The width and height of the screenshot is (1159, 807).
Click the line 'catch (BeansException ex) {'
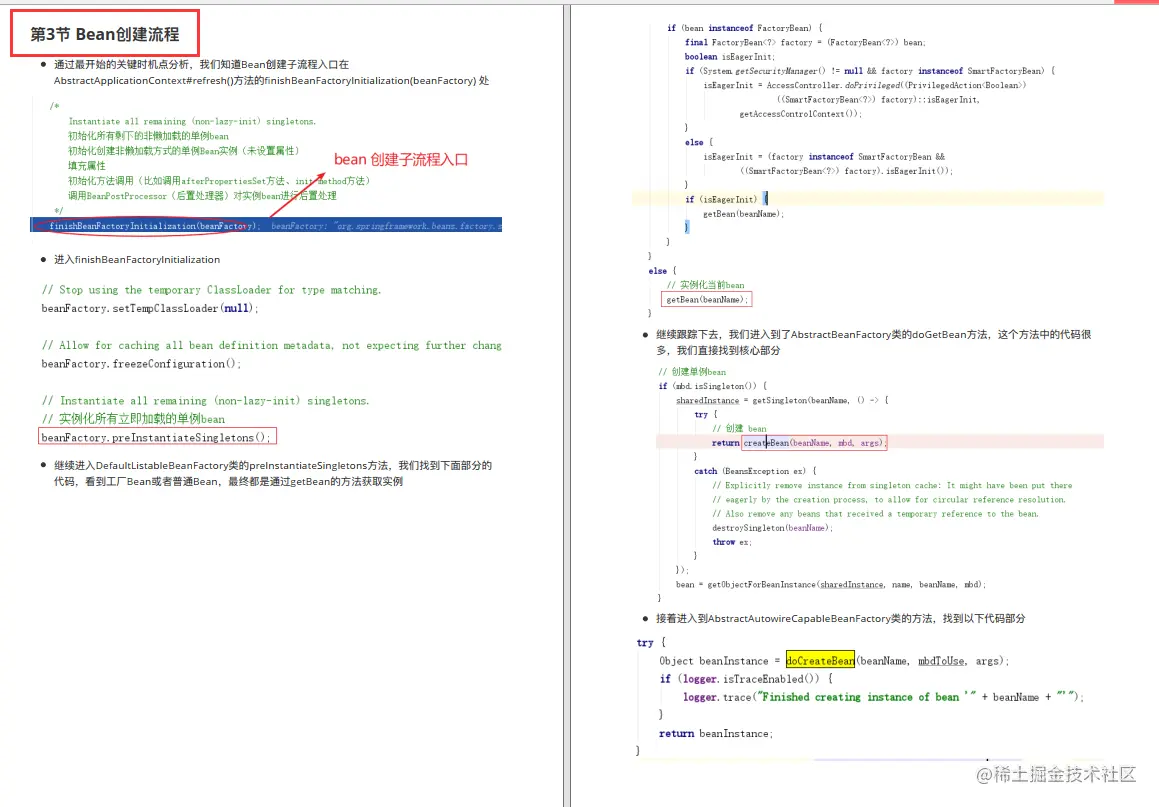point(755,471)
